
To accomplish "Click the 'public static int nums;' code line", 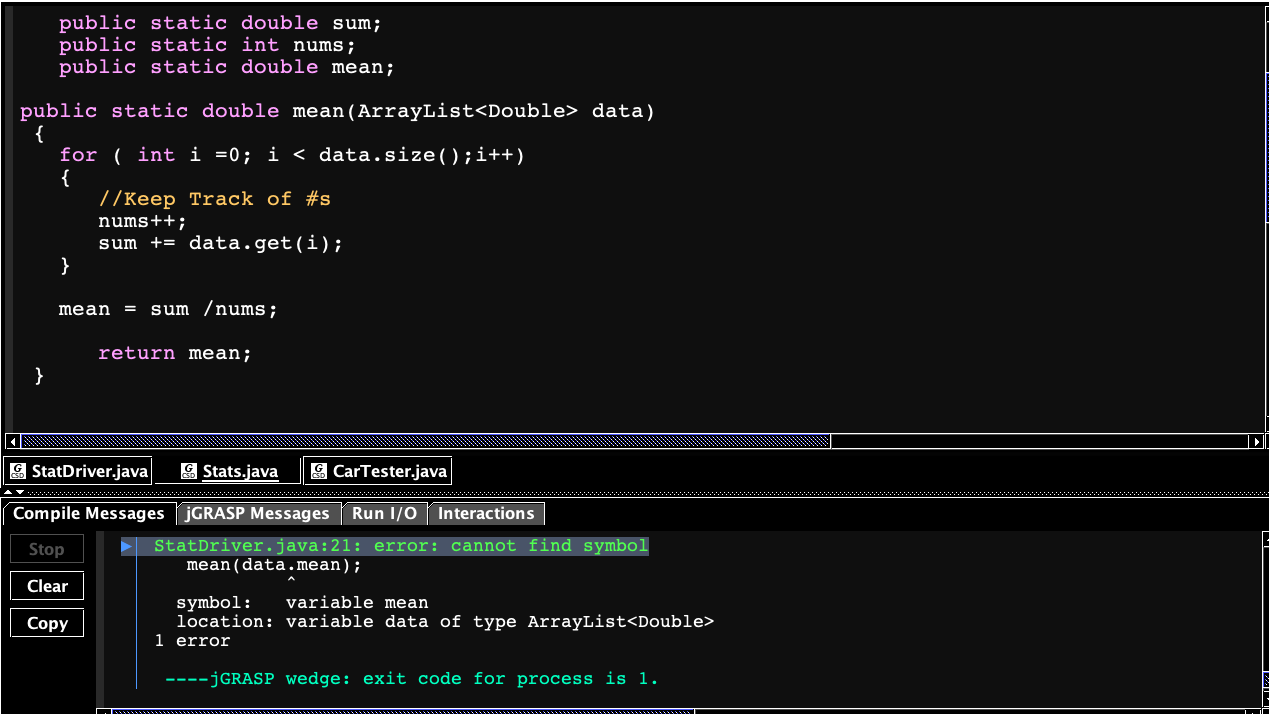I will tap(207, 45).
